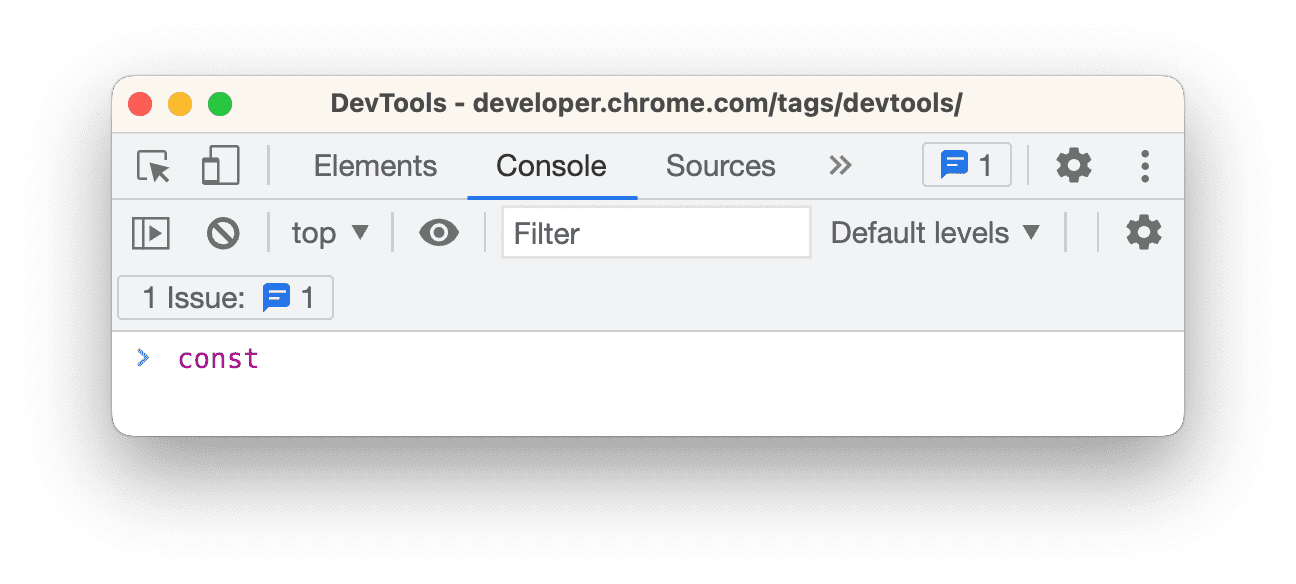Show the console sidebar
Screen dimensions: 1296x584
[x=151, y=232]
